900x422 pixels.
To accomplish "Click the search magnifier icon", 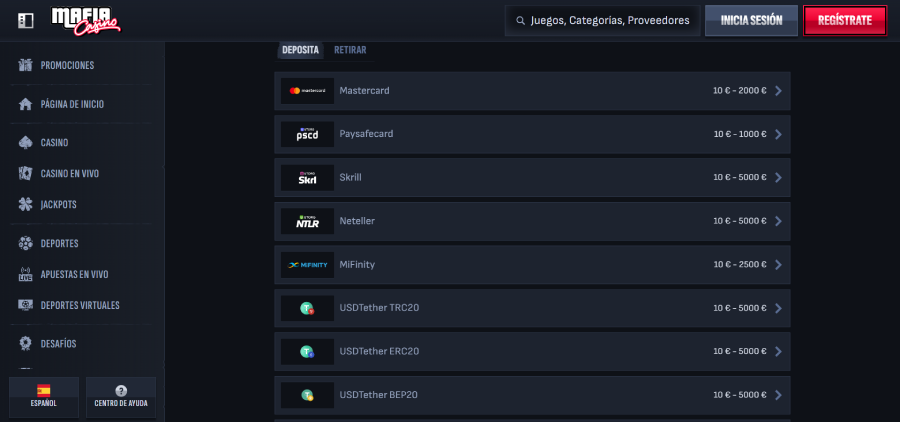I will (521, 21).
